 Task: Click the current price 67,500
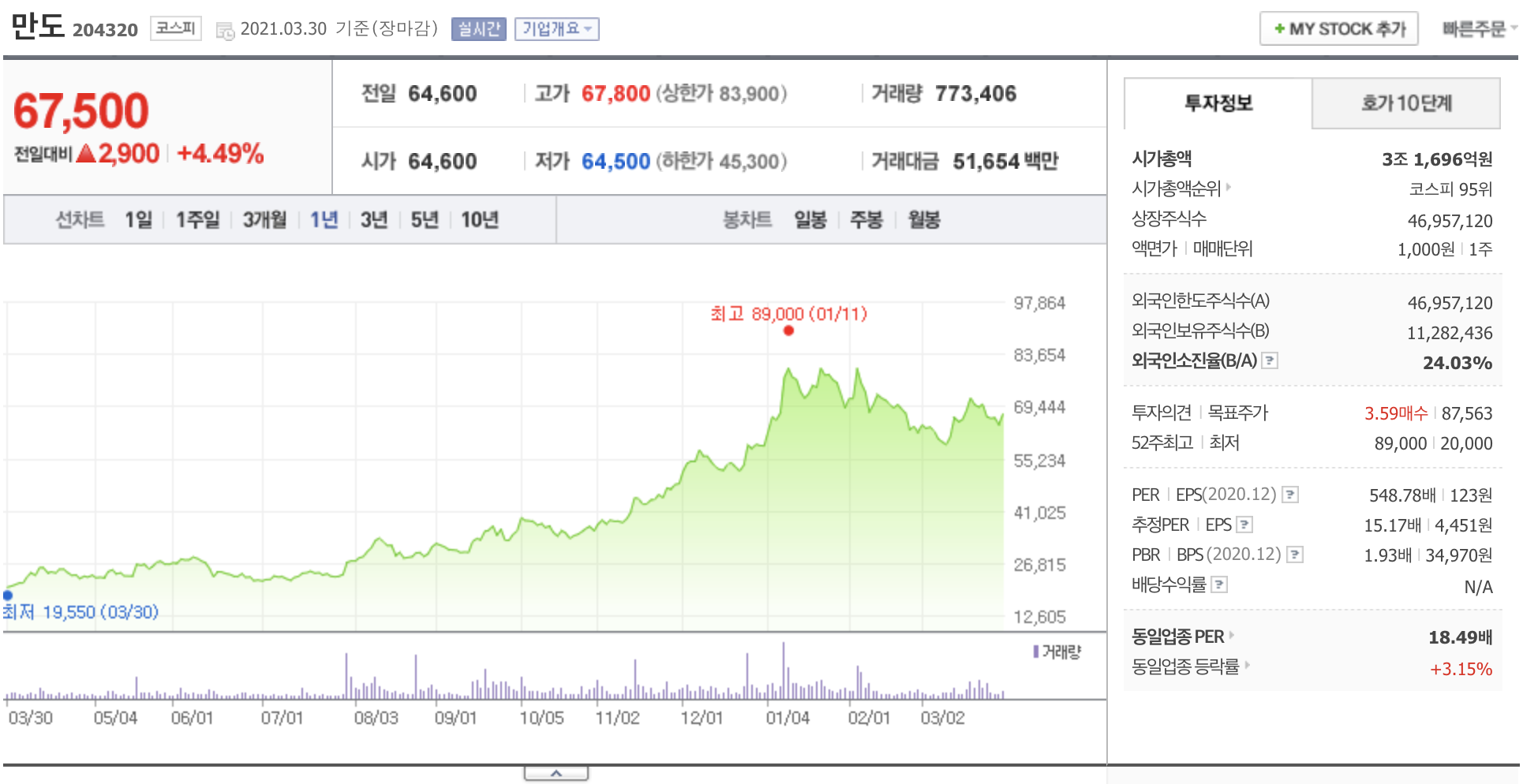click(x=81, y=110)
